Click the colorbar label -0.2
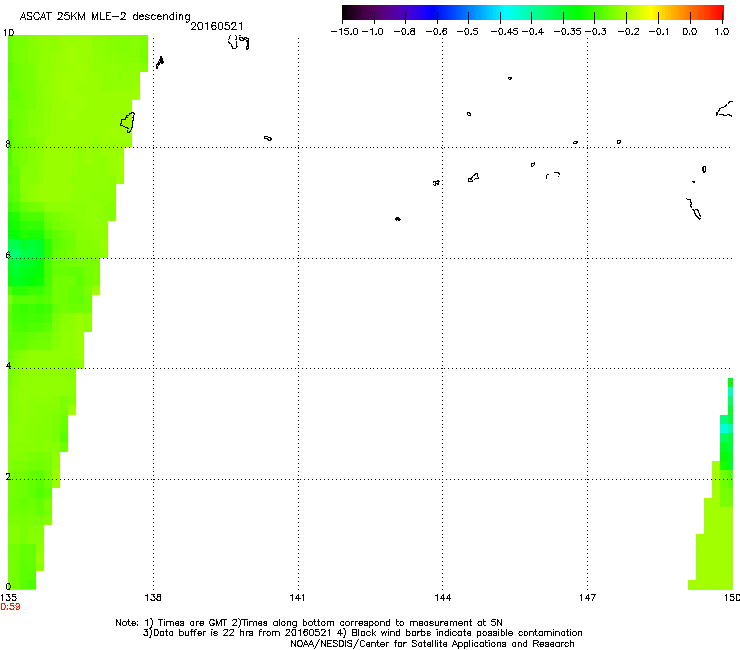 [x=629, y=32]
